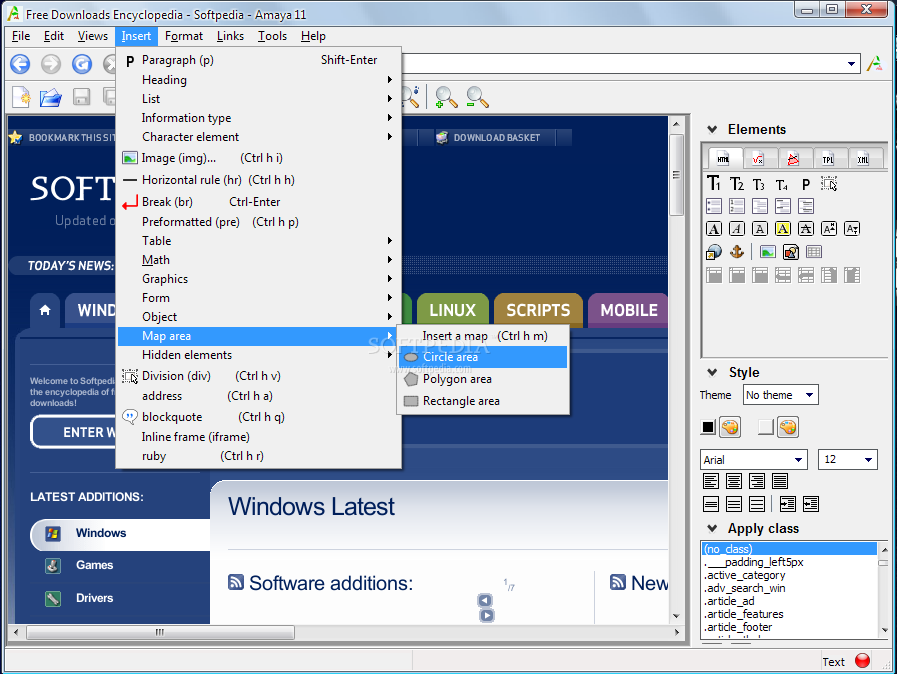Viewport: 898px width, 674px height.
Task: Open background color palette picker
Action: pos(789,427)
